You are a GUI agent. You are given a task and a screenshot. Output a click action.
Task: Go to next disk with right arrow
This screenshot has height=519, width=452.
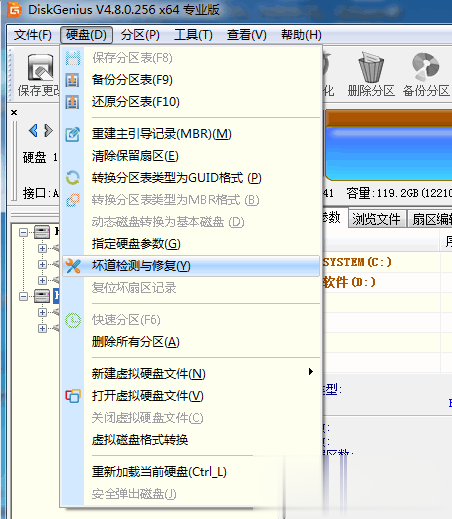click(48, 130)
